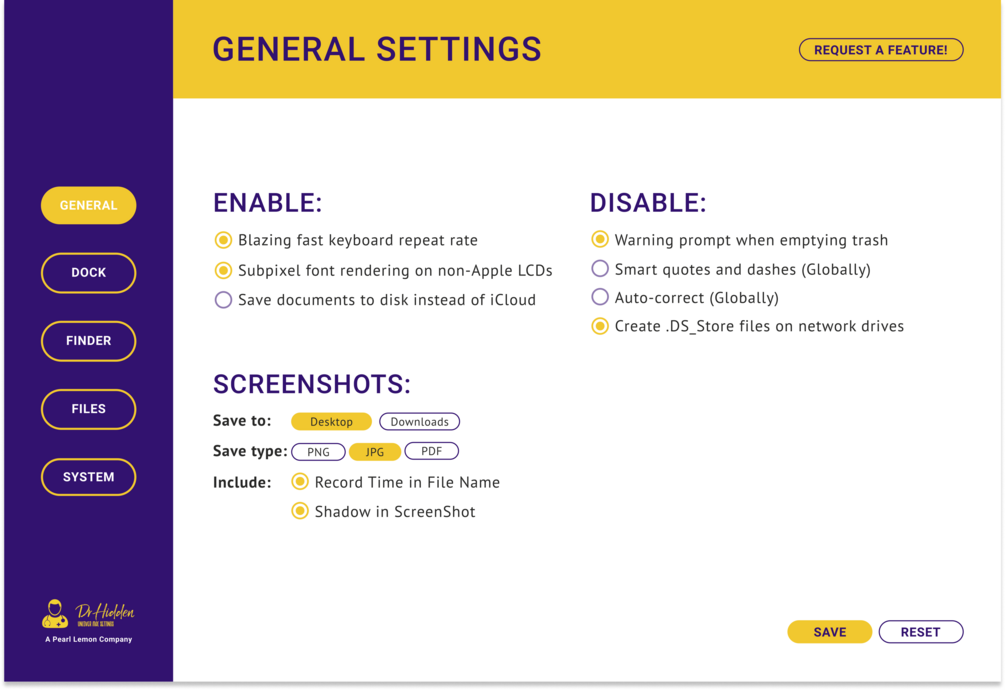The image size is (1005, 690).
Task: Toggle warning prompt when emptying trash
Action: pos(600,240)
